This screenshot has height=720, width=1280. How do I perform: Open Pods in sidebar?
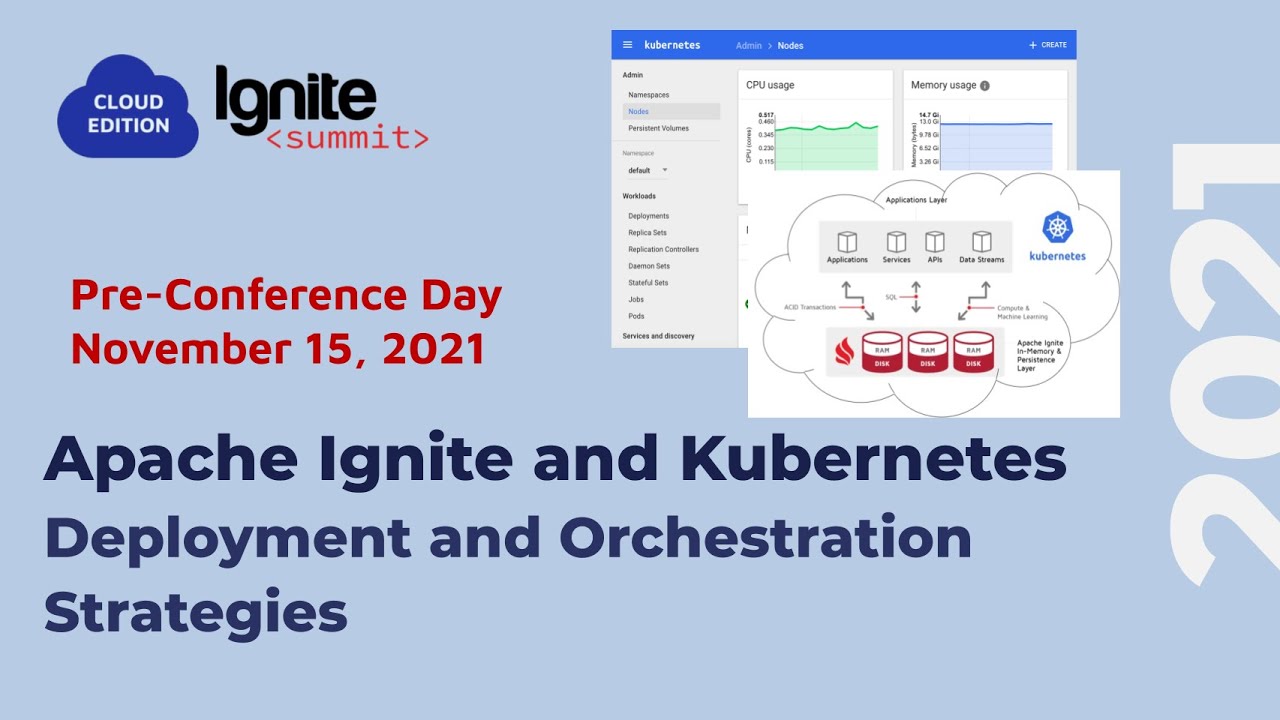pyautogui.click(x=636, y=316)
